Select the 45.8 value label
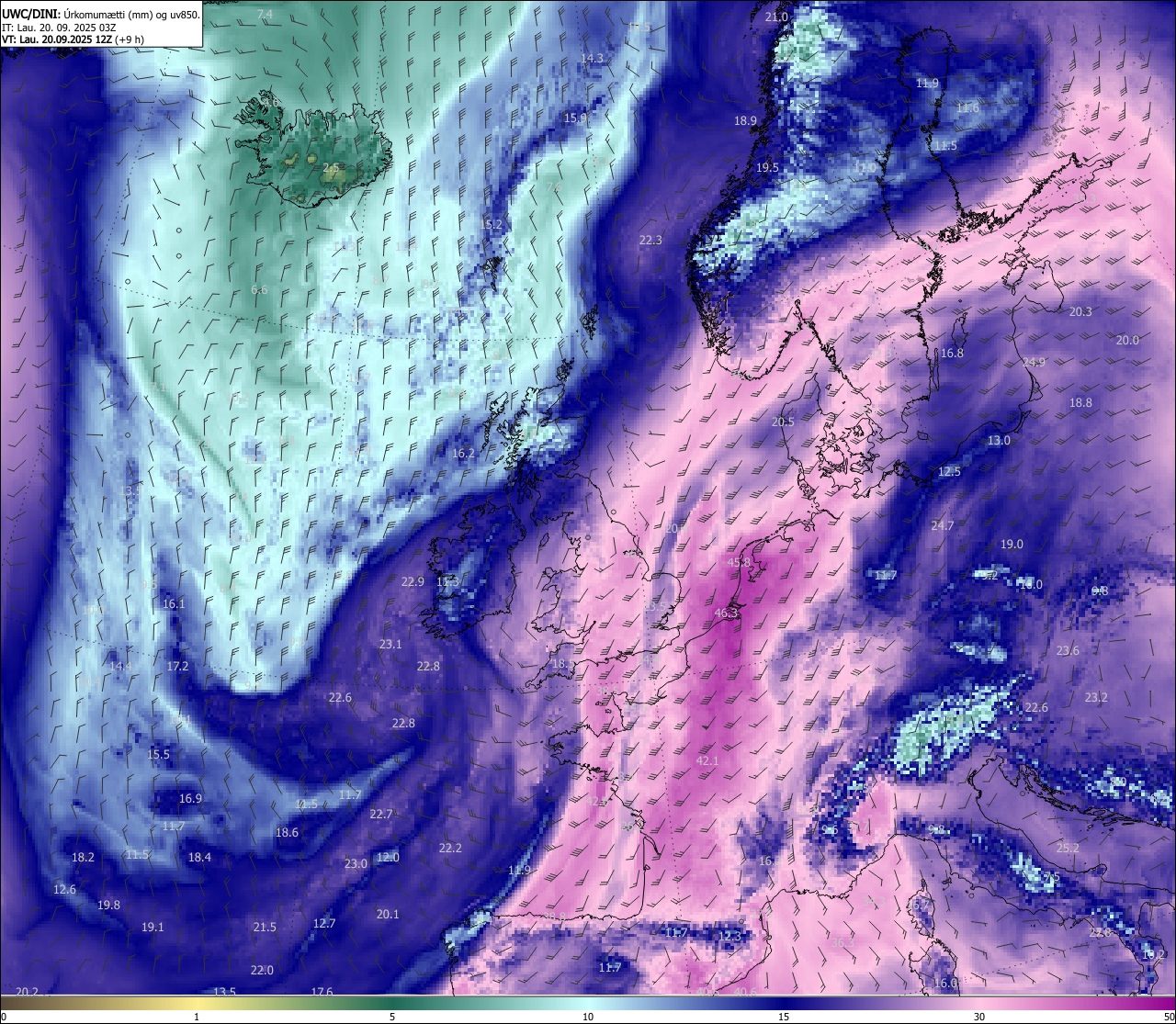The height and width of the screenshot is (1024, 1176). [x=739, y=562]
